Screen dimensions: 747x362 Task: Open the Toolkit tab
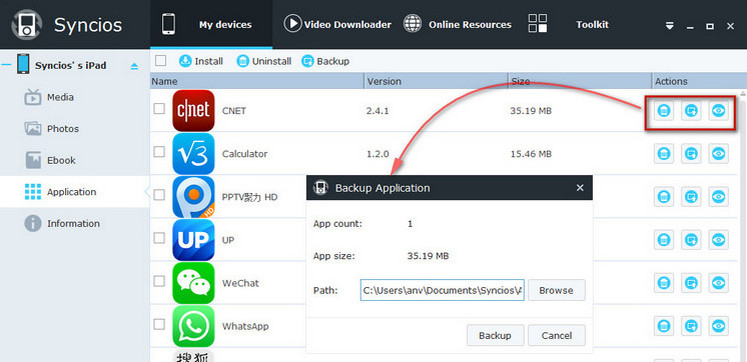pos(568,24)
